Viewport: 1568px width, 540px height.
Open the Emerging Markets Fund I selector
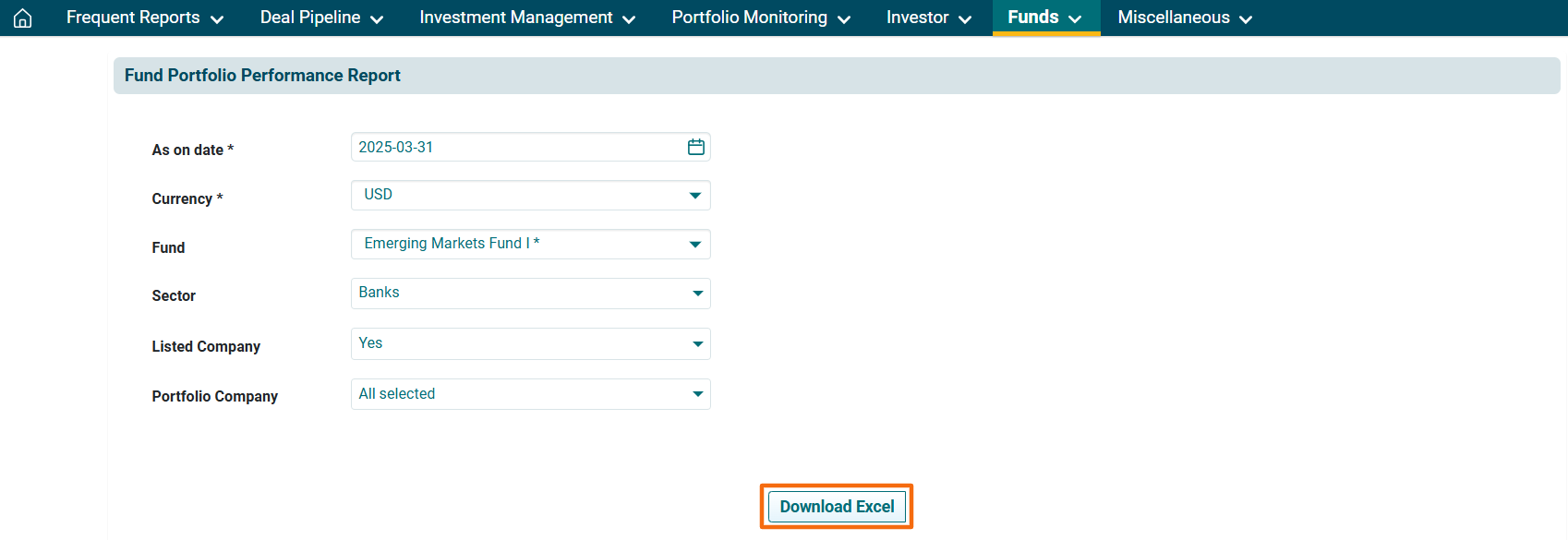(517, 244)
